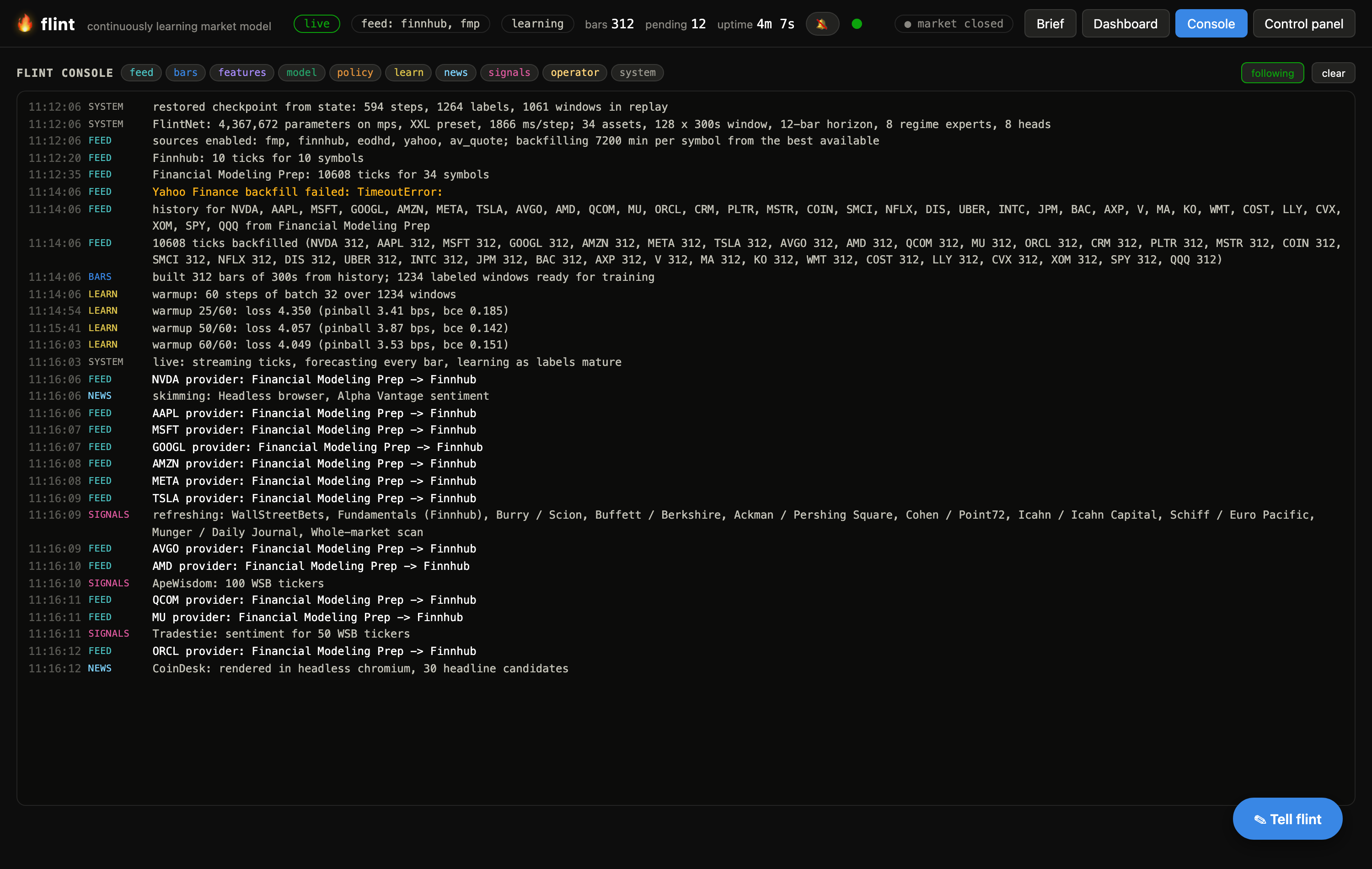
Task: Select the sources enabled log line
Action: coord(686,141)
